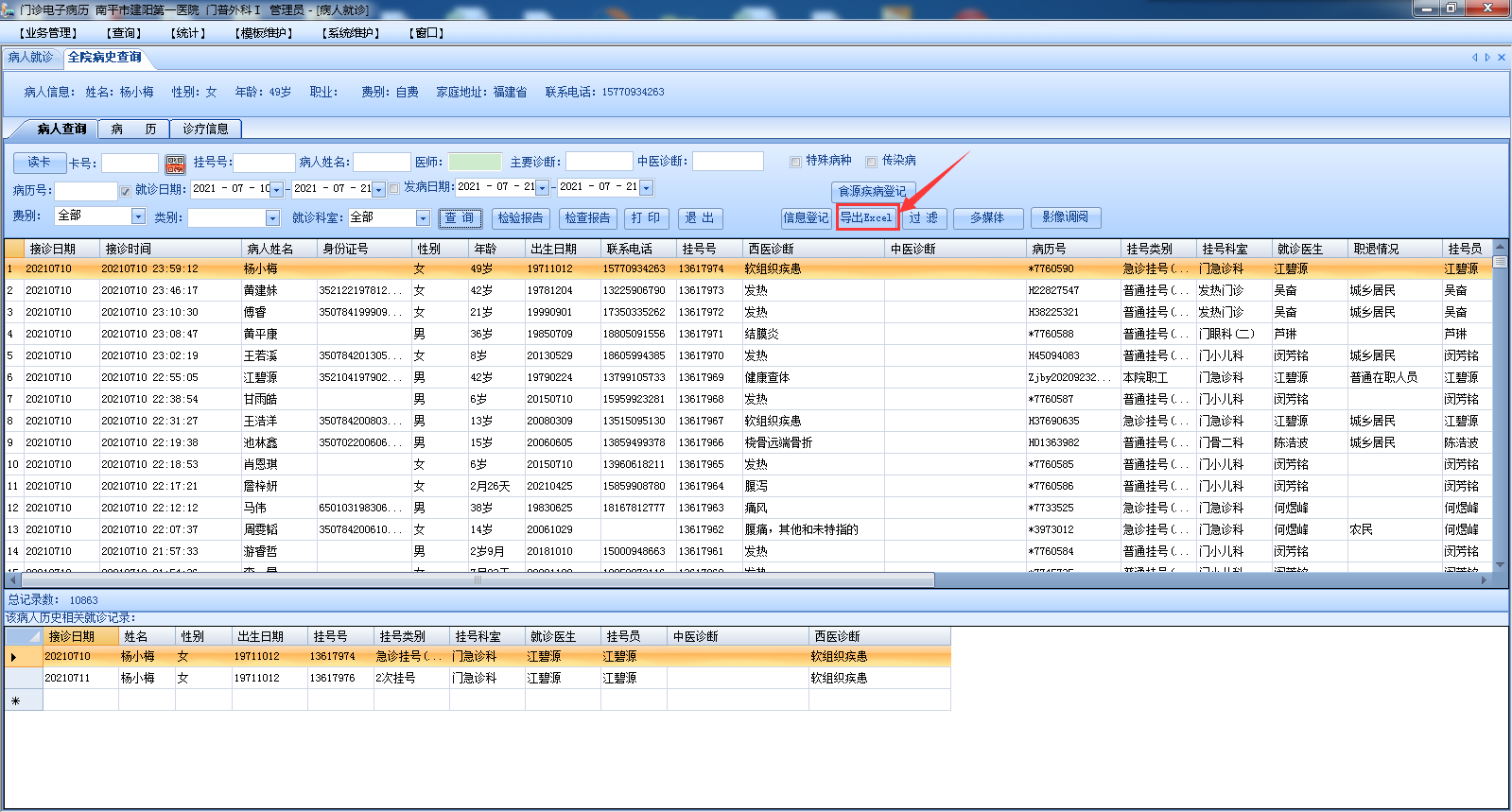Click the 过滤 button
Image resolution: width=1512 pixels, height=812 pixels.
(924, 218)
